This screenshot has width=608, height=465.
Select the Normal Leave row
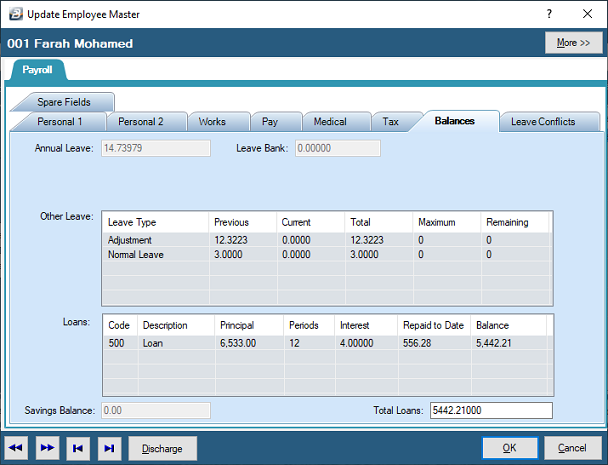327,254
